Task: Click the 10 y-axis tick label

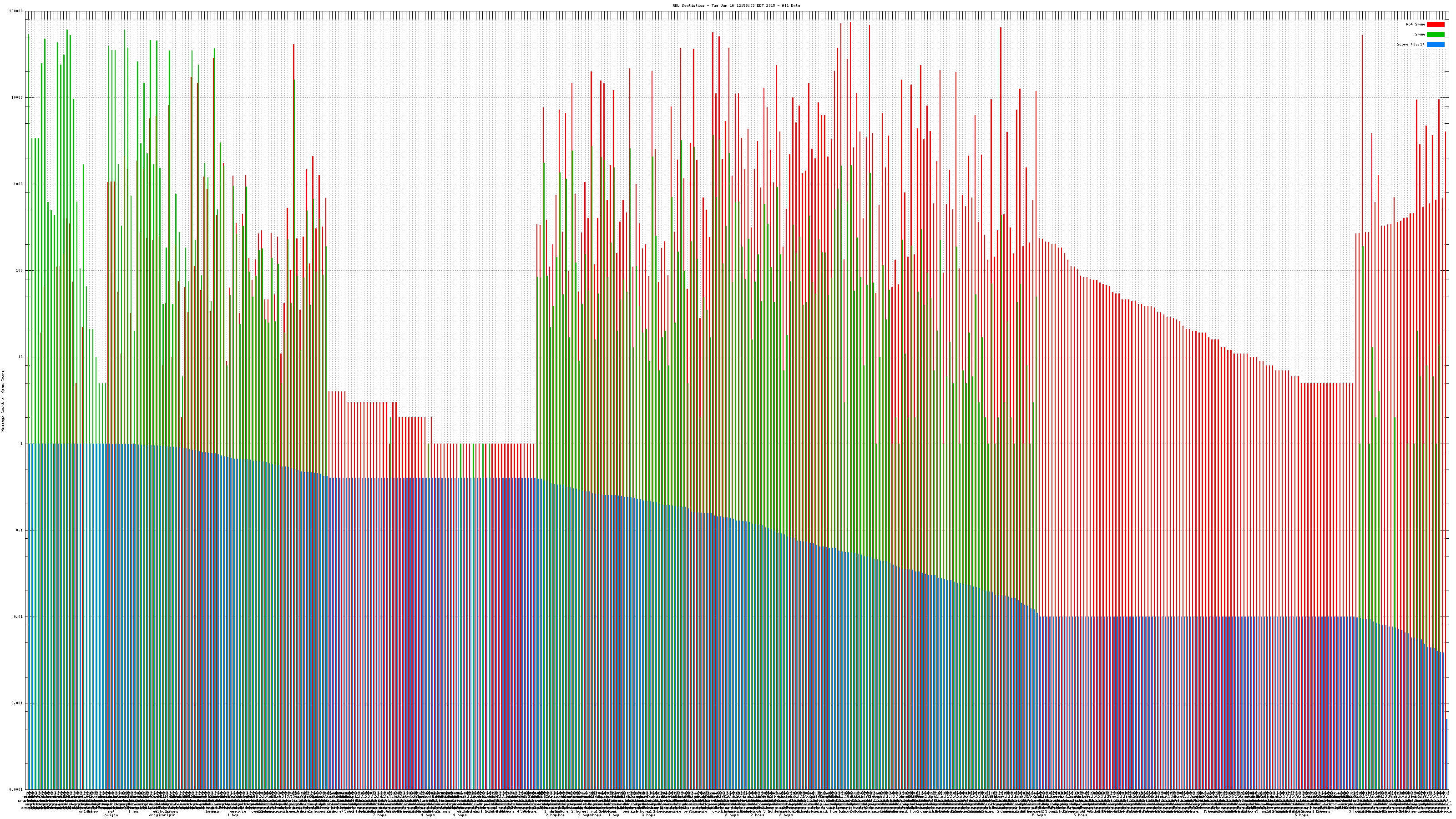Action: point(21,357)
